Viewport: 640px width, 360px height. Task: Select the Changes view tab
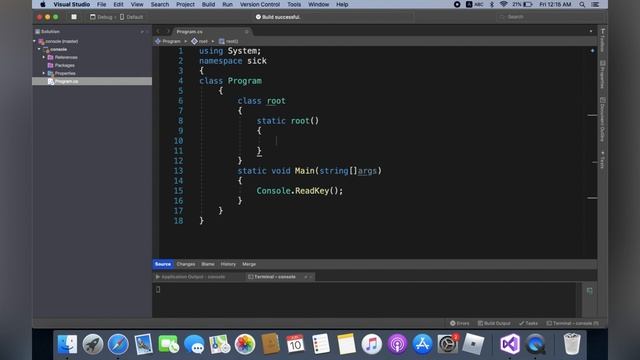186,264
